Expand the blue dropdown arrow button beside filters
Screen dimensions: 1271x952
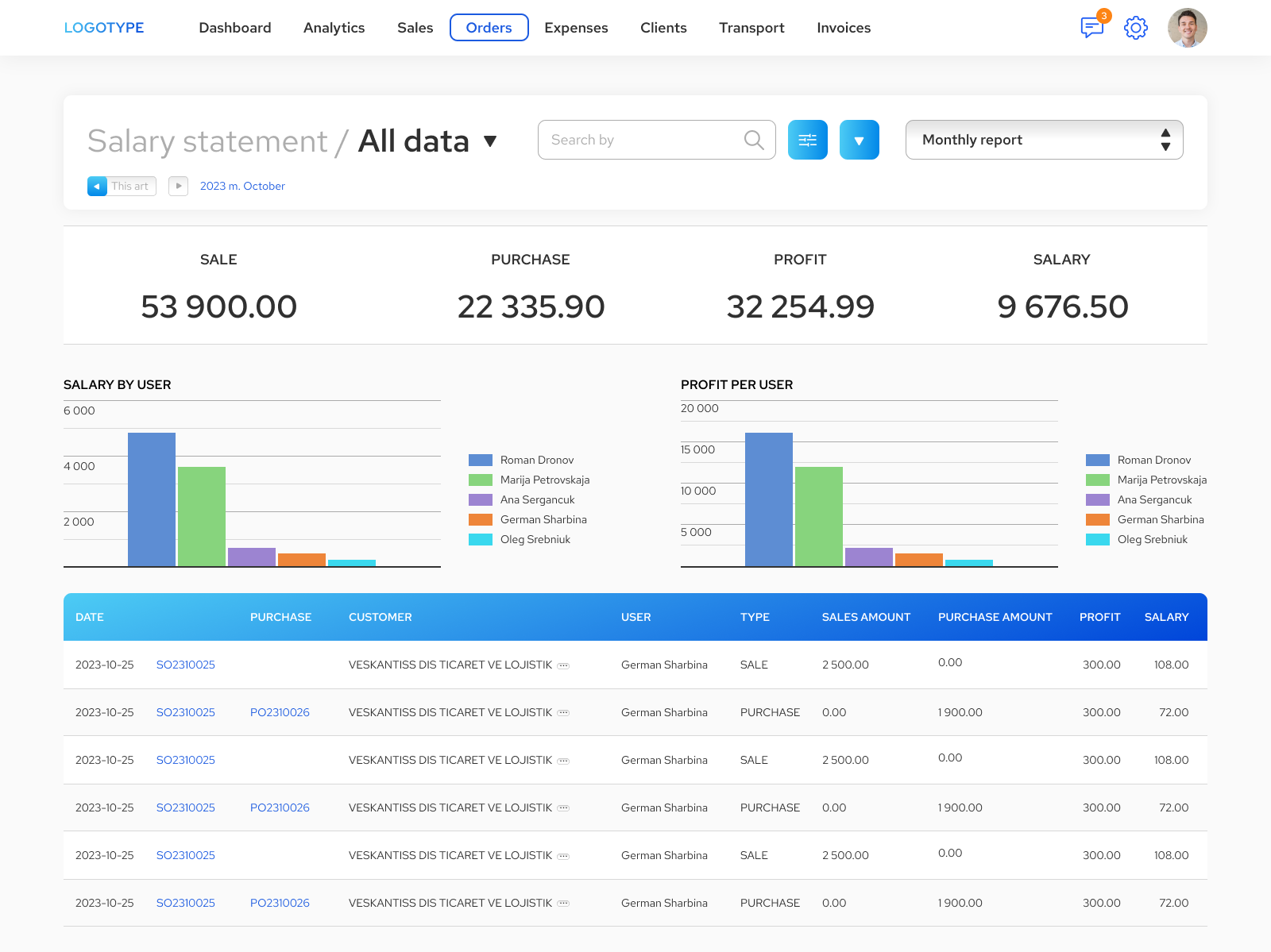[x=860, y=140]
